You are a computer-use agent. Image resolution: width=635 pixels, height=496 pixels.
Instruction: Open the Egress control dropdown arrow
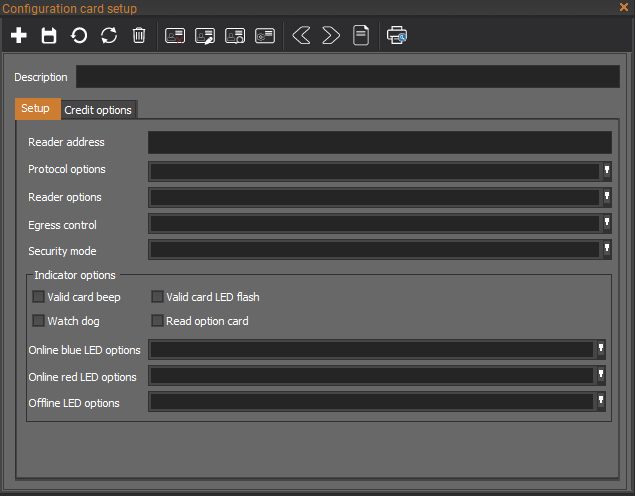tap(607, 224)
